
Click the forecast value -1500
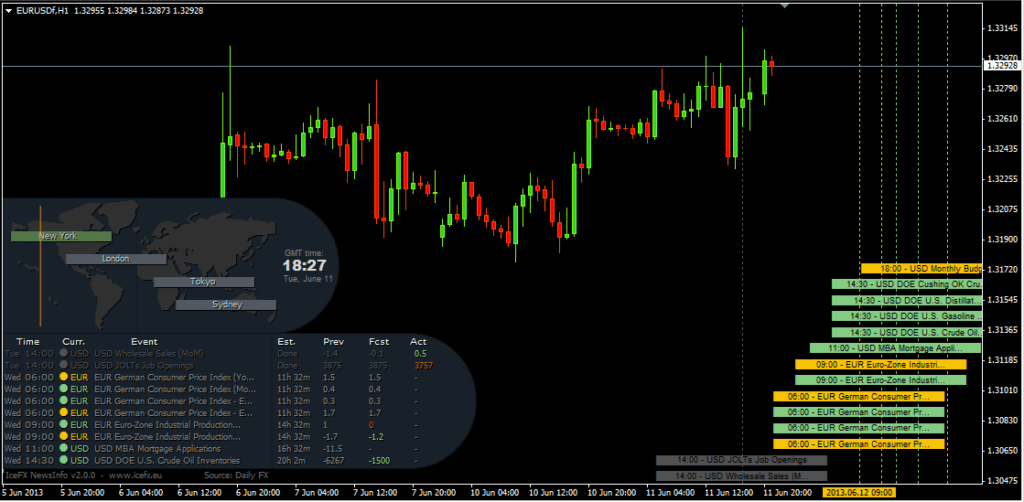tap(379, 461)
